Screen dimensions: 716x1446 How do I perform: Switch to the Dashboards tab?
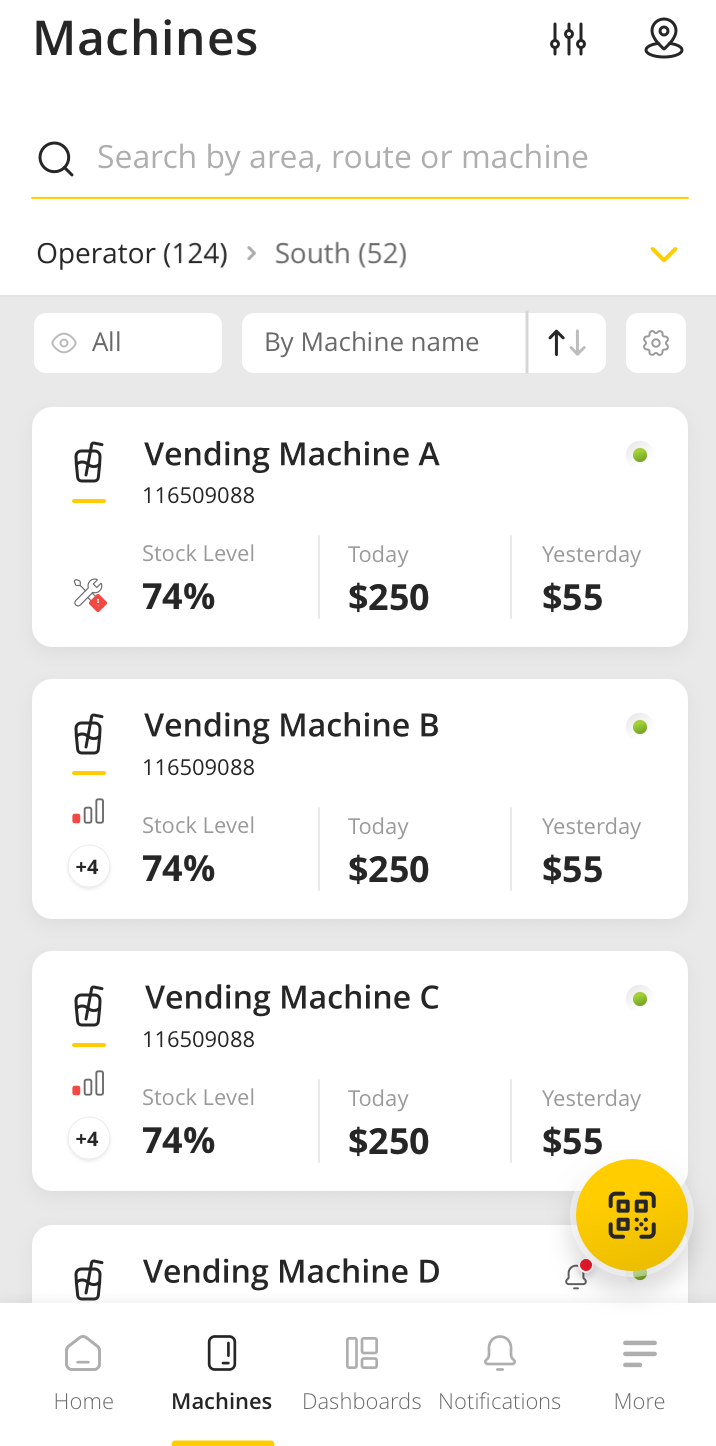[361, 1372]
